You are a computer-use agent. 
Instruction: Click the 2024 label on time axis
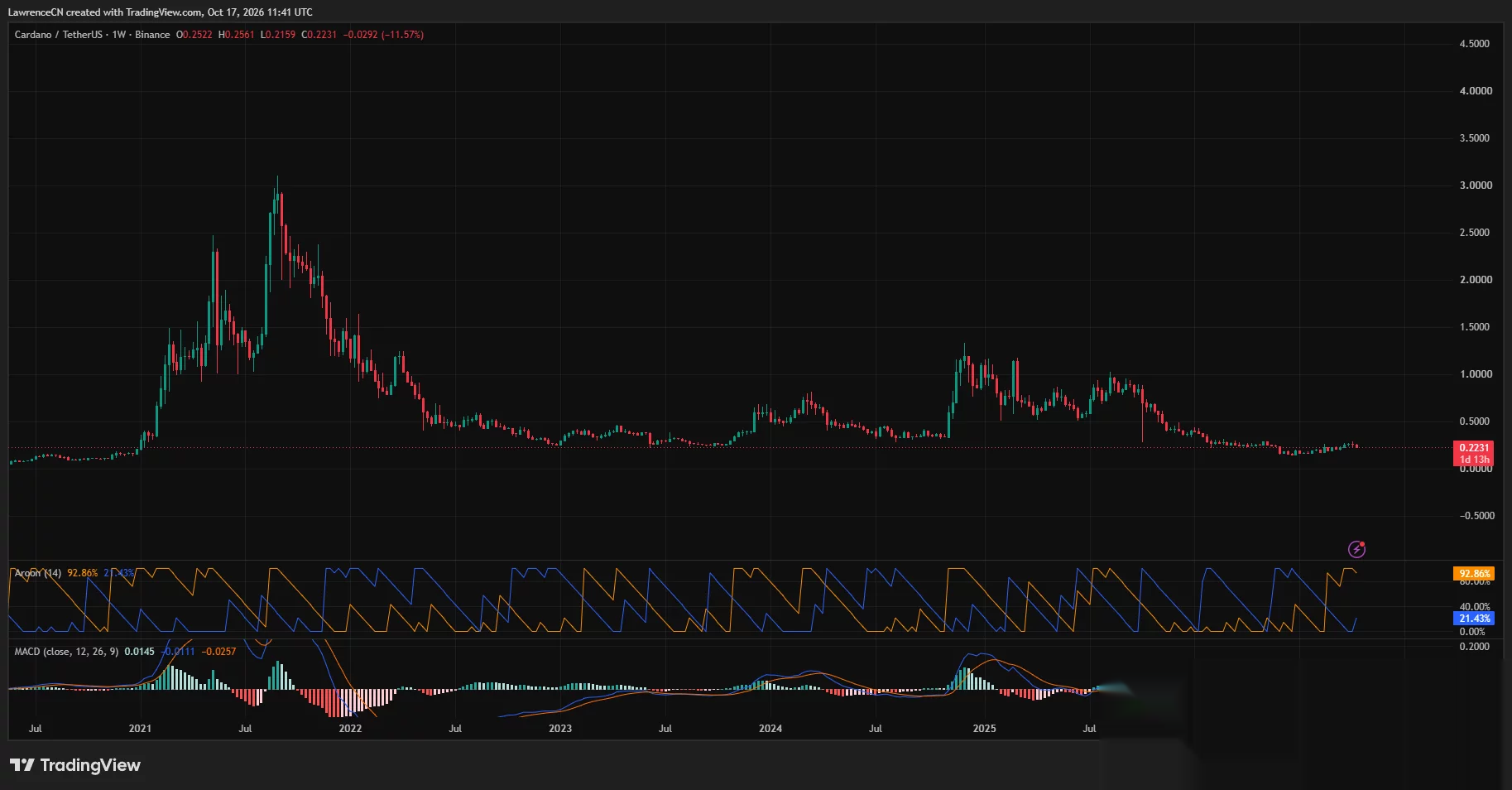[770, 729]
